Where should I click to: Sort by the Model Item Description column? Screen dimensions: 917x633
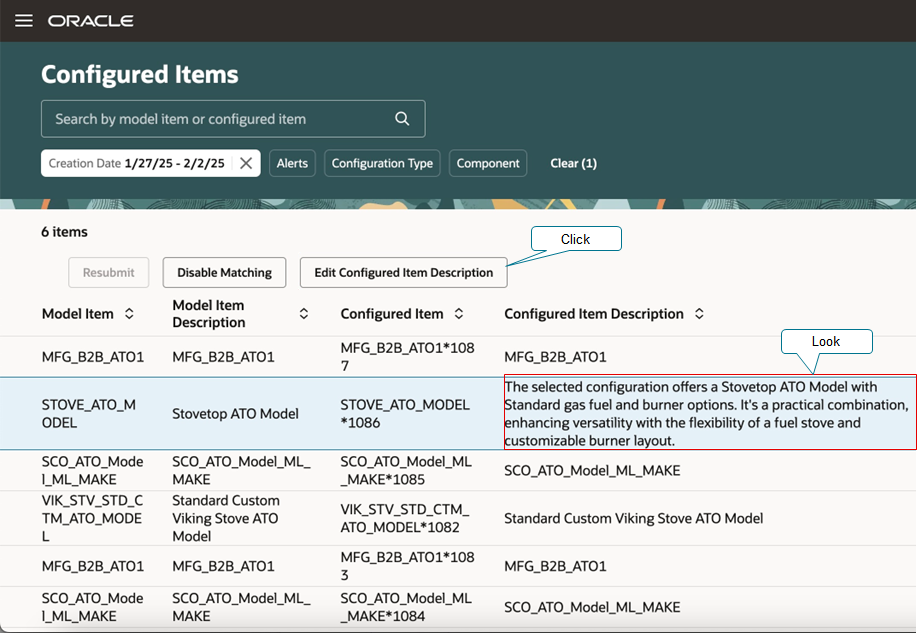pos(304,314)
